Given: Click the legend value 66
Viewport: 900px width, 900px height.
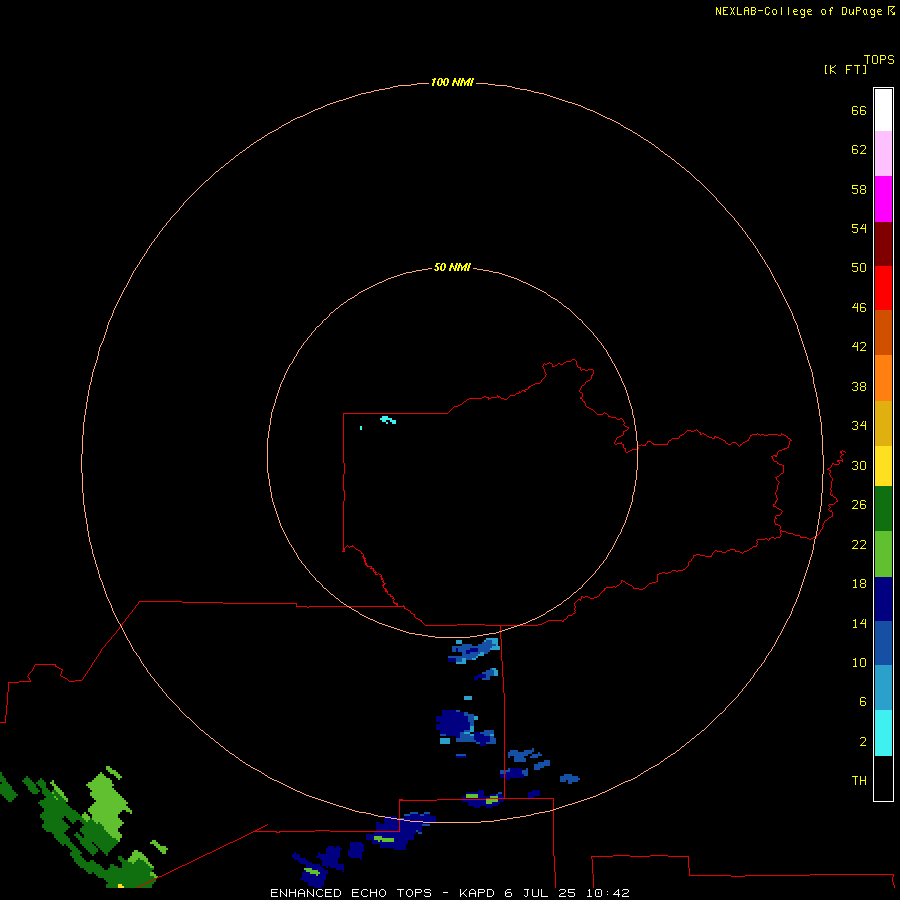Looking at the screenshot, I should click(x=859, y=110).
